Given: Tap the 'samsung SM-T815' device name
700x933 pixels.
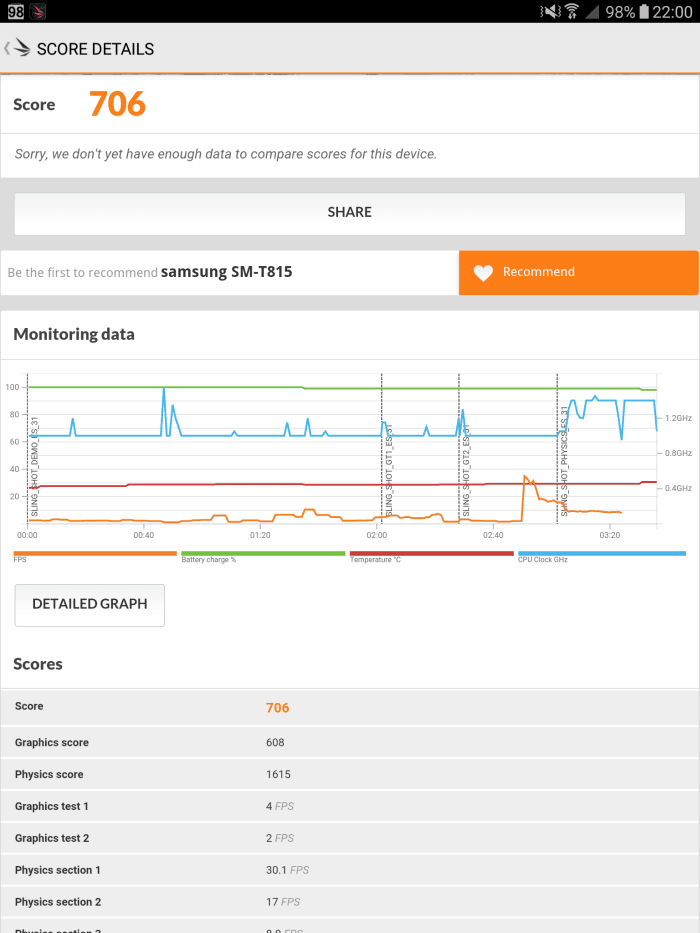Looking at the screenshot, I should [x=226, y=272].
